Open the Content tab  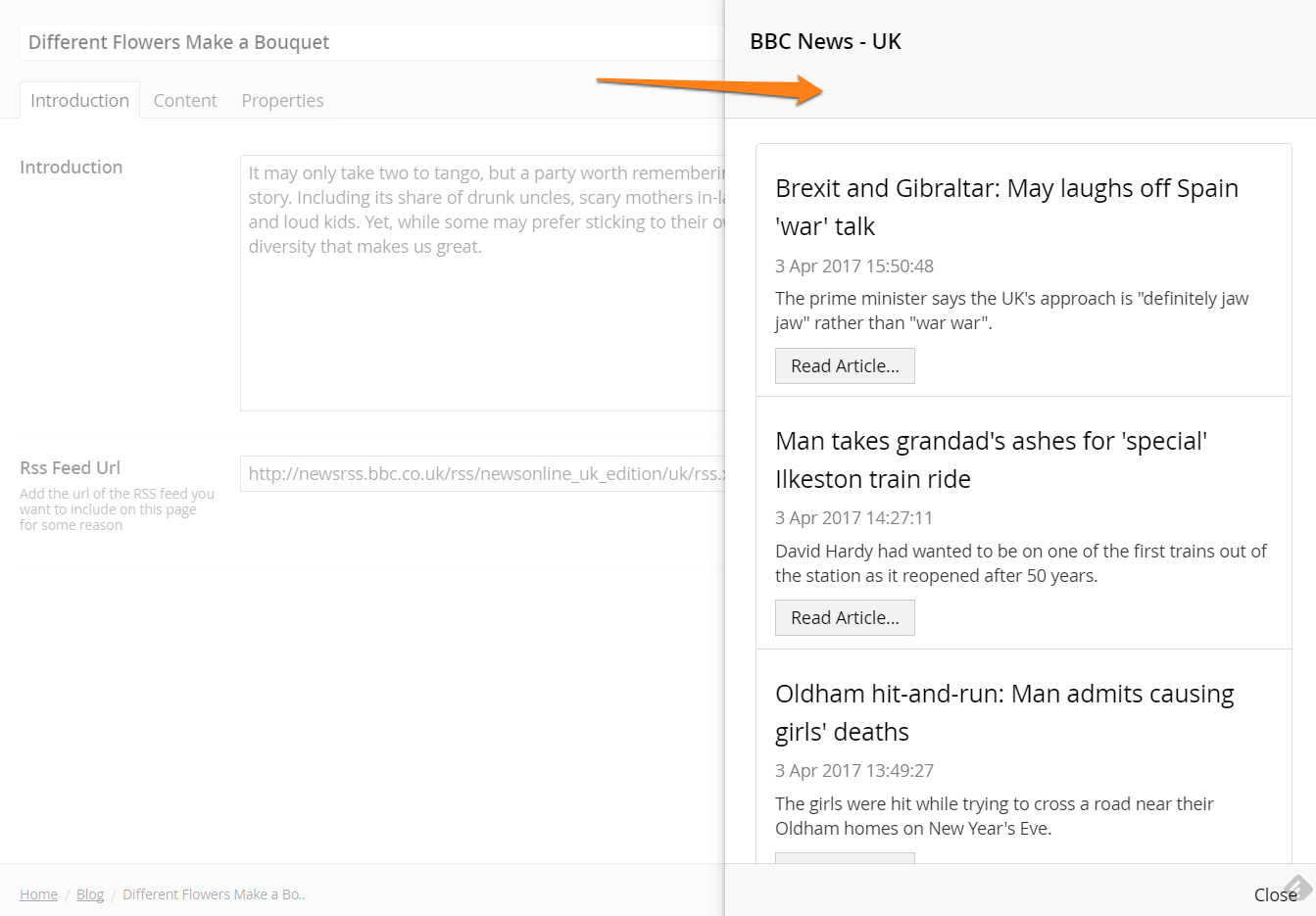[x=185, y=100]
